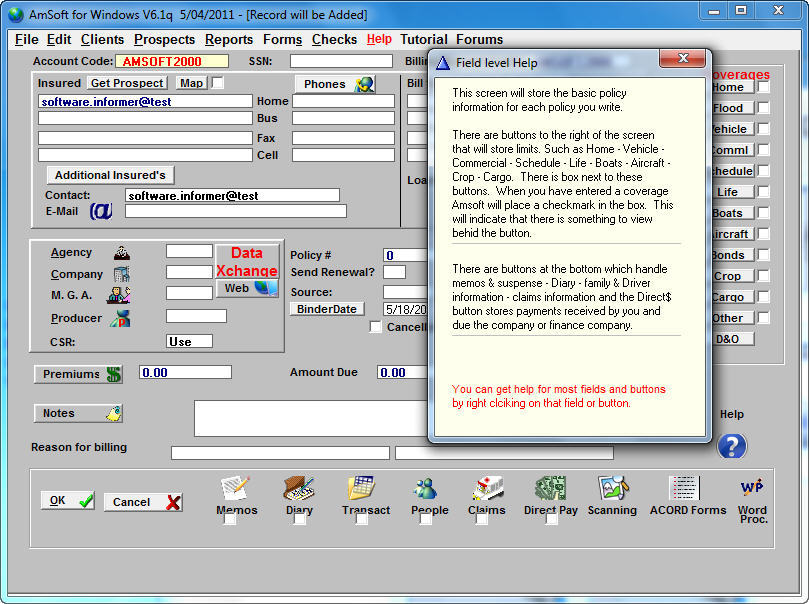Click the Premiums amount field
The image size is (809, 604).
tap(185, 372)
